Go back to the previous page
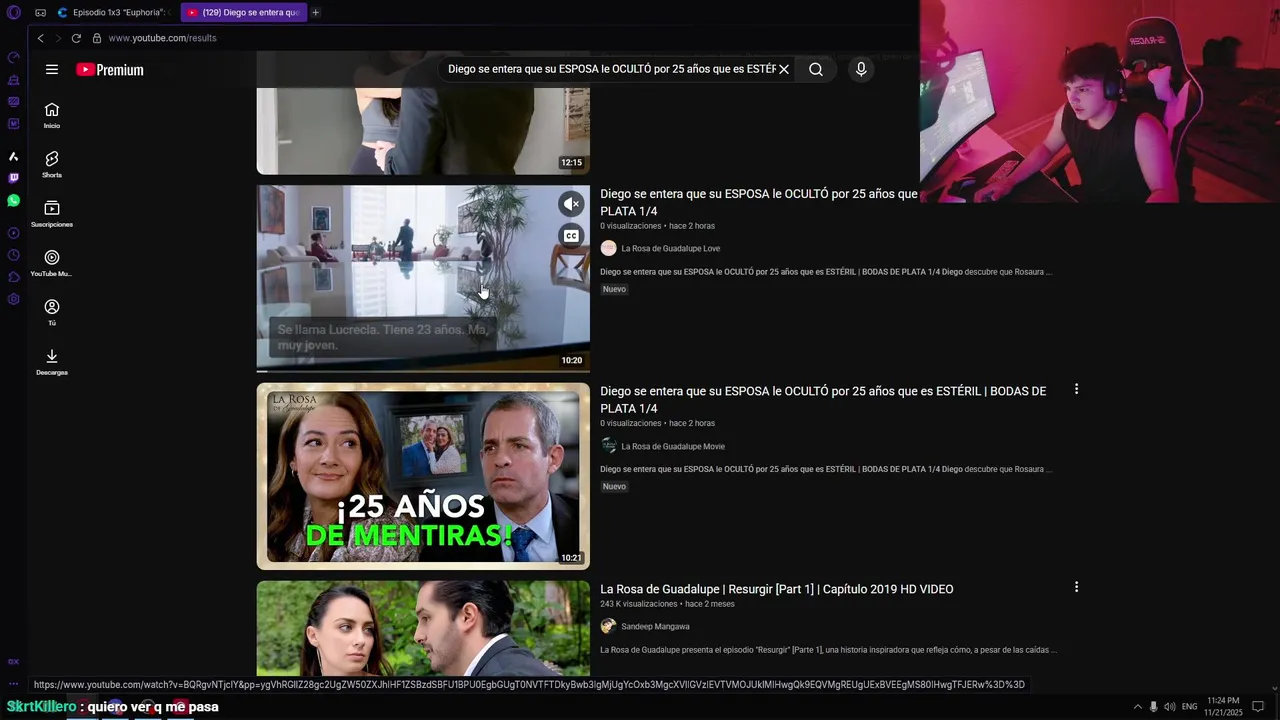The image size is (1280, 720). pos(40,38)
